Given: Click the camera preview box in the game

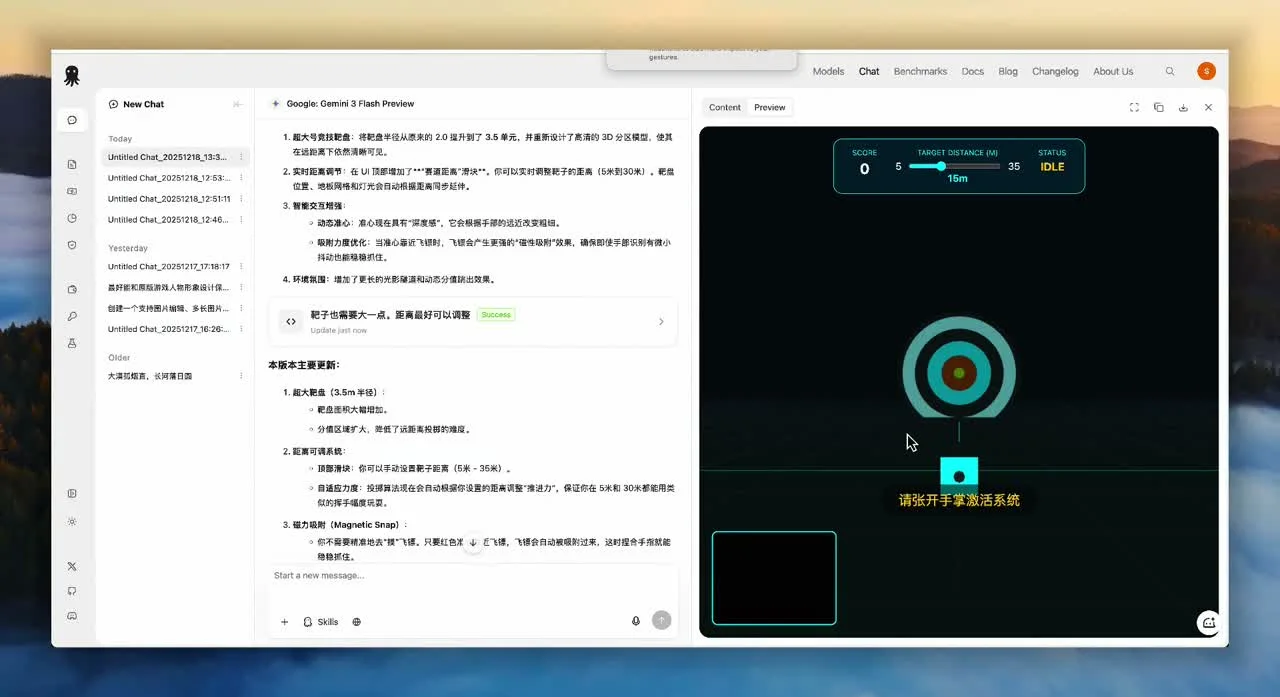Looking at the screenshot, I should (774, 578).
